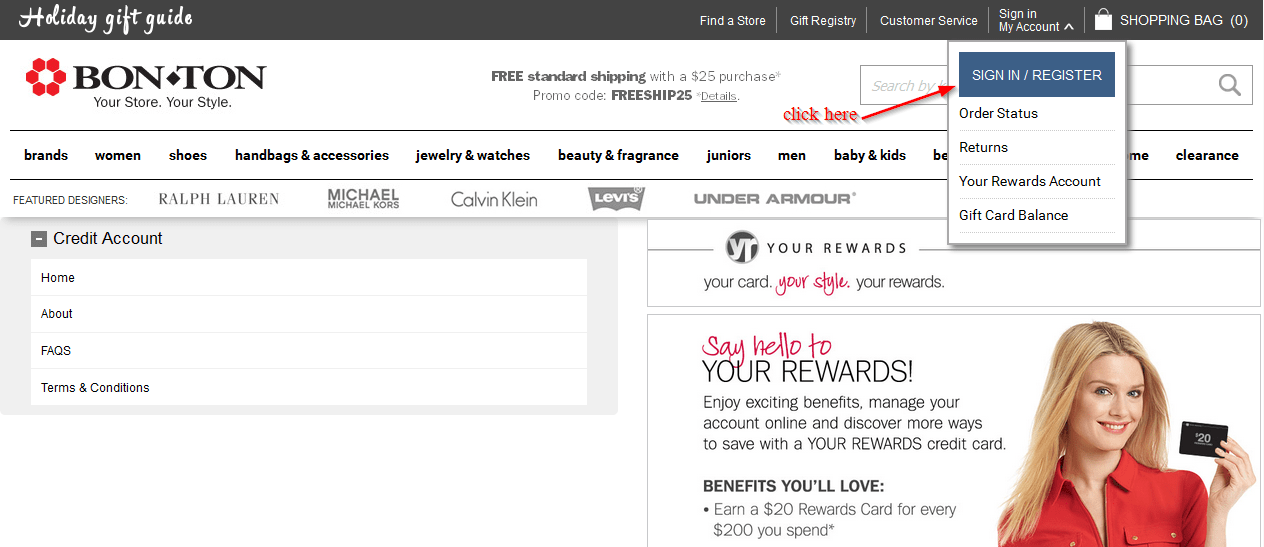Open the men navigation category
Viewport: 1264px width, 547px height.
point(792,155)
